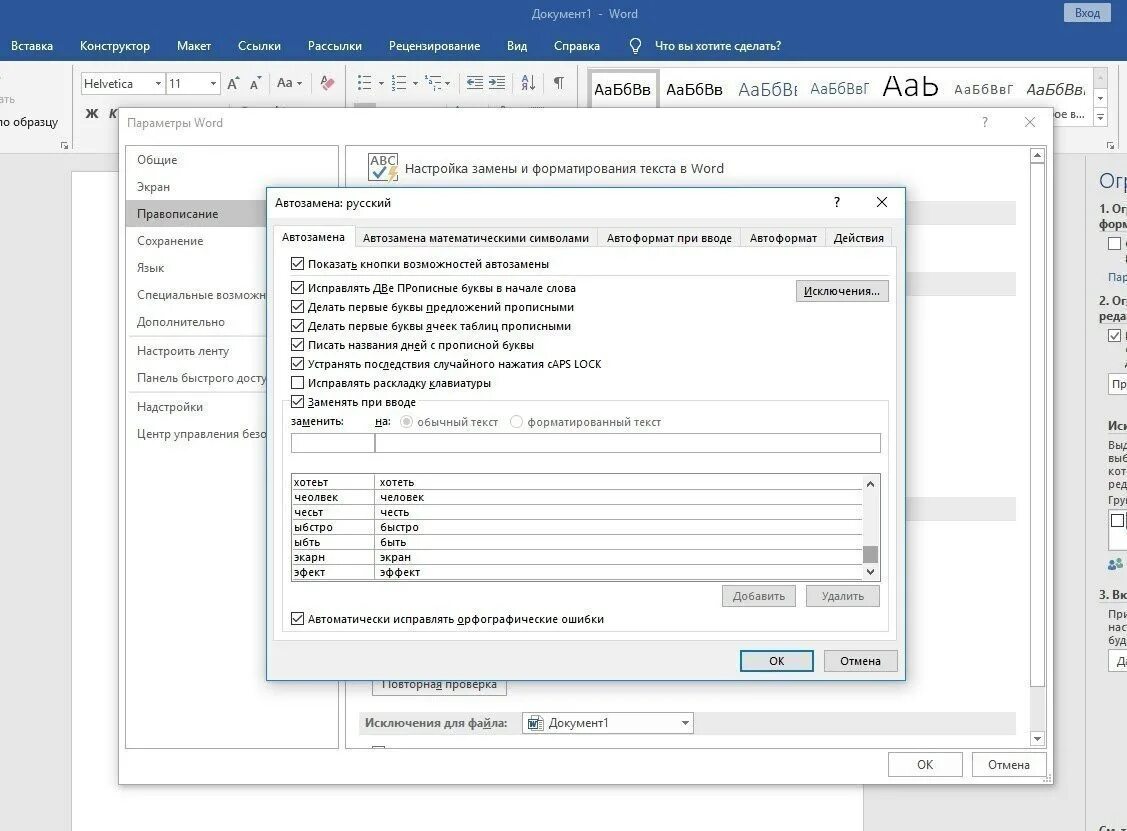Toggle the show paragraph marks icon
Viewport: 1127px width, 831px height.
click(558, 83)
